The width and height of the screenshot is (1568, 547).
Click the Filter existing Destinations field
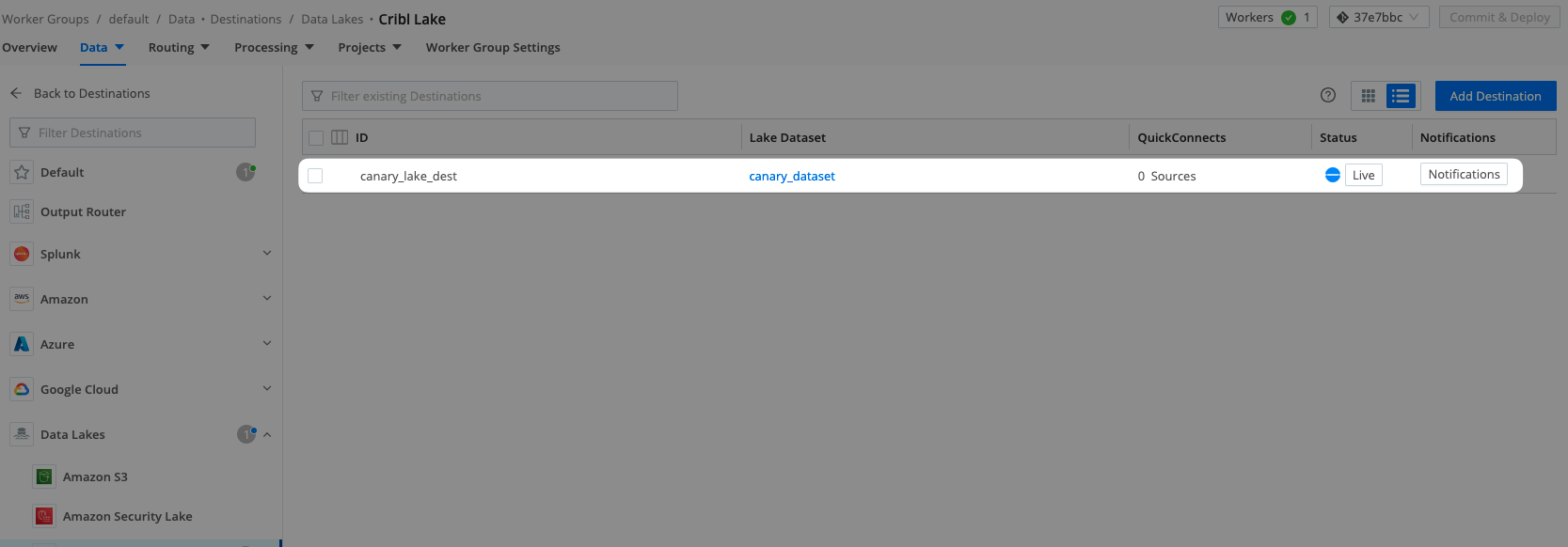click(489, 96)
